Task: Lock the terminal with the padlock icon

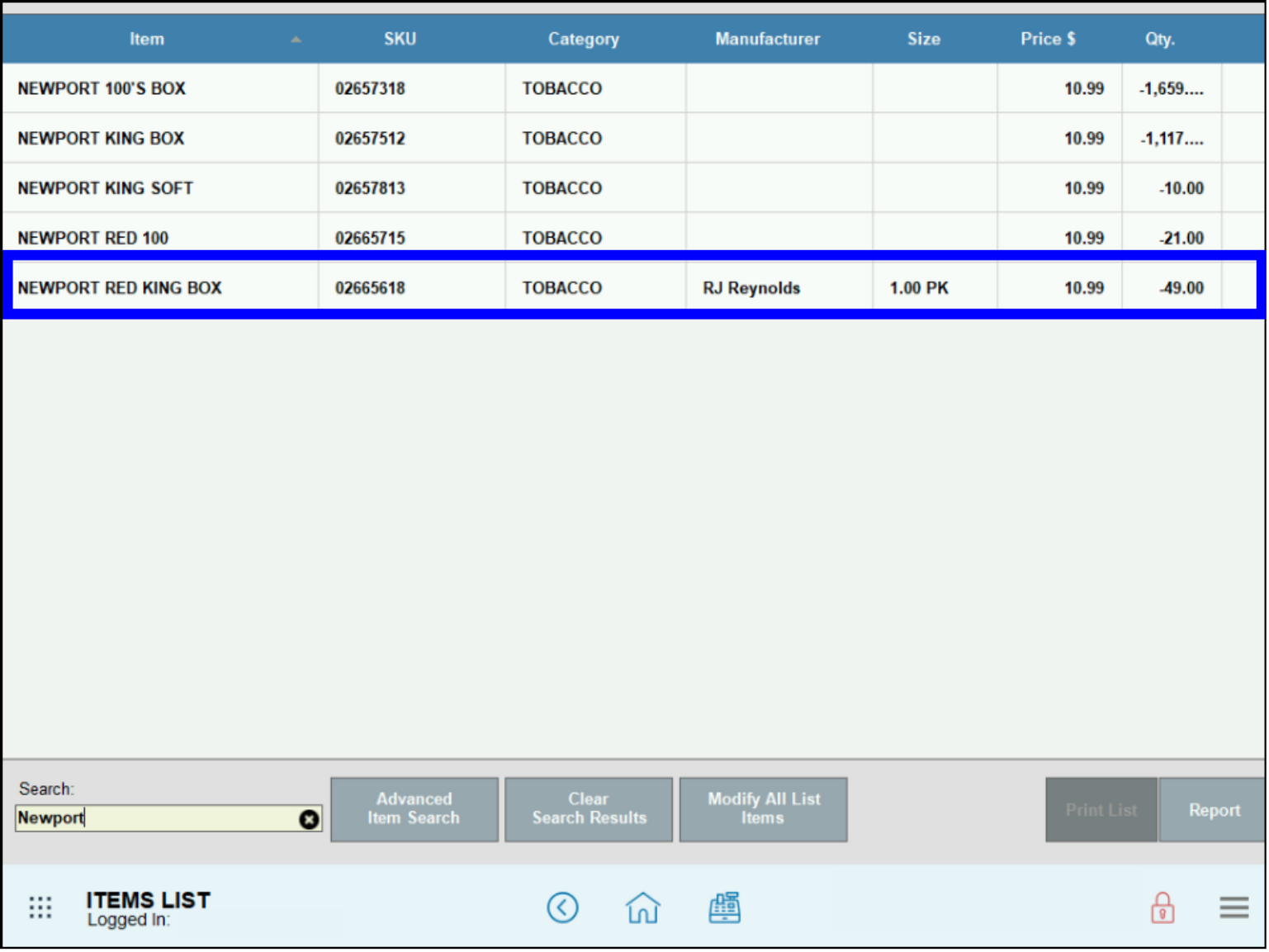Action: pos(1162,907)
